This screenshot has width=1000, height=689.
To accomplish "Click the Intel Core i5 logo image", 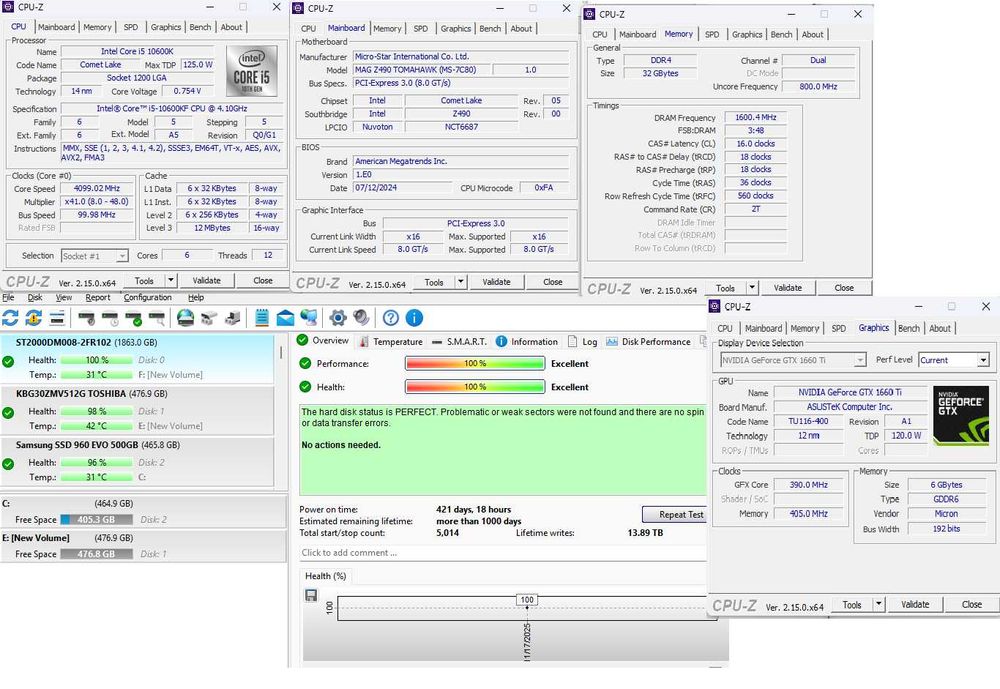I will (252, 70).
